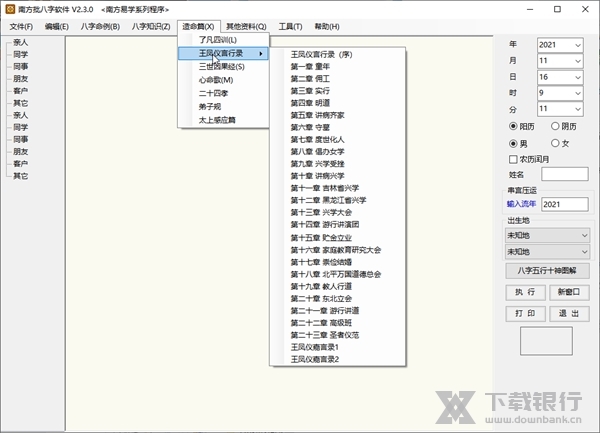The width and height of the screenshot is (600, 433).
Task: Open the 八字命例(B) menu
Action: coord(100,27)
